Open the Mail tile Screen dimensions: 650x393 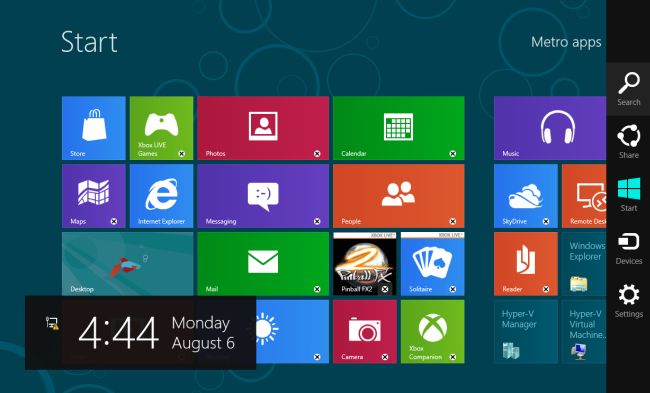(263, 264)
